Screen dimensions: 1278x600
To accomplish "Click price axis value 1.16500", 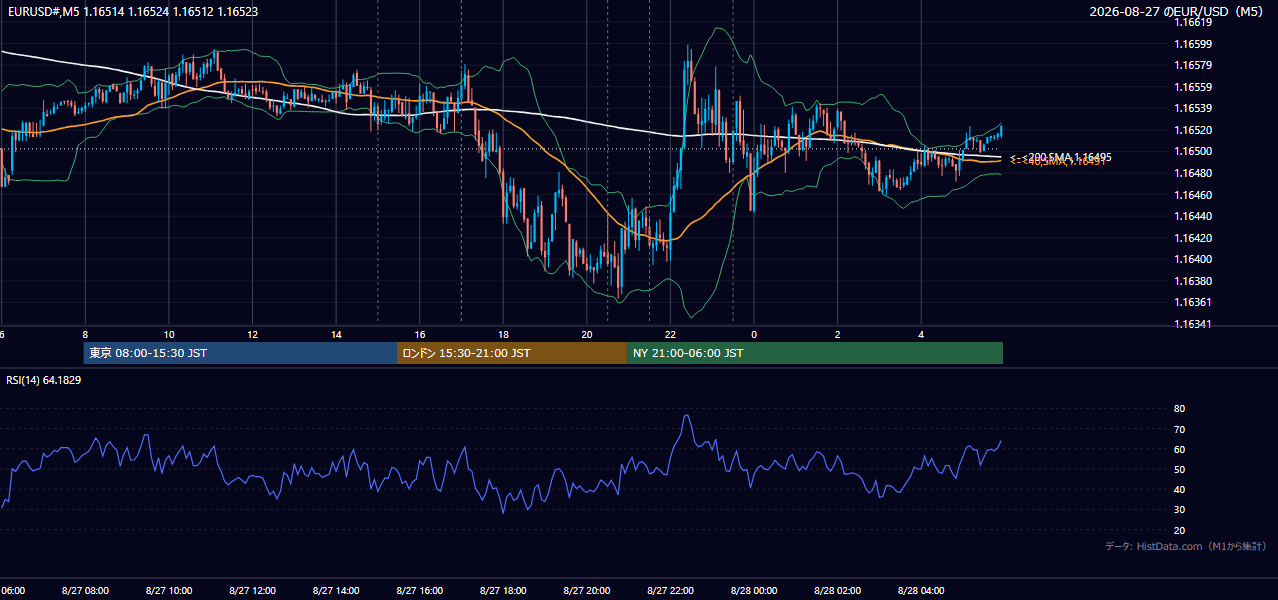I will (1192, 151).
